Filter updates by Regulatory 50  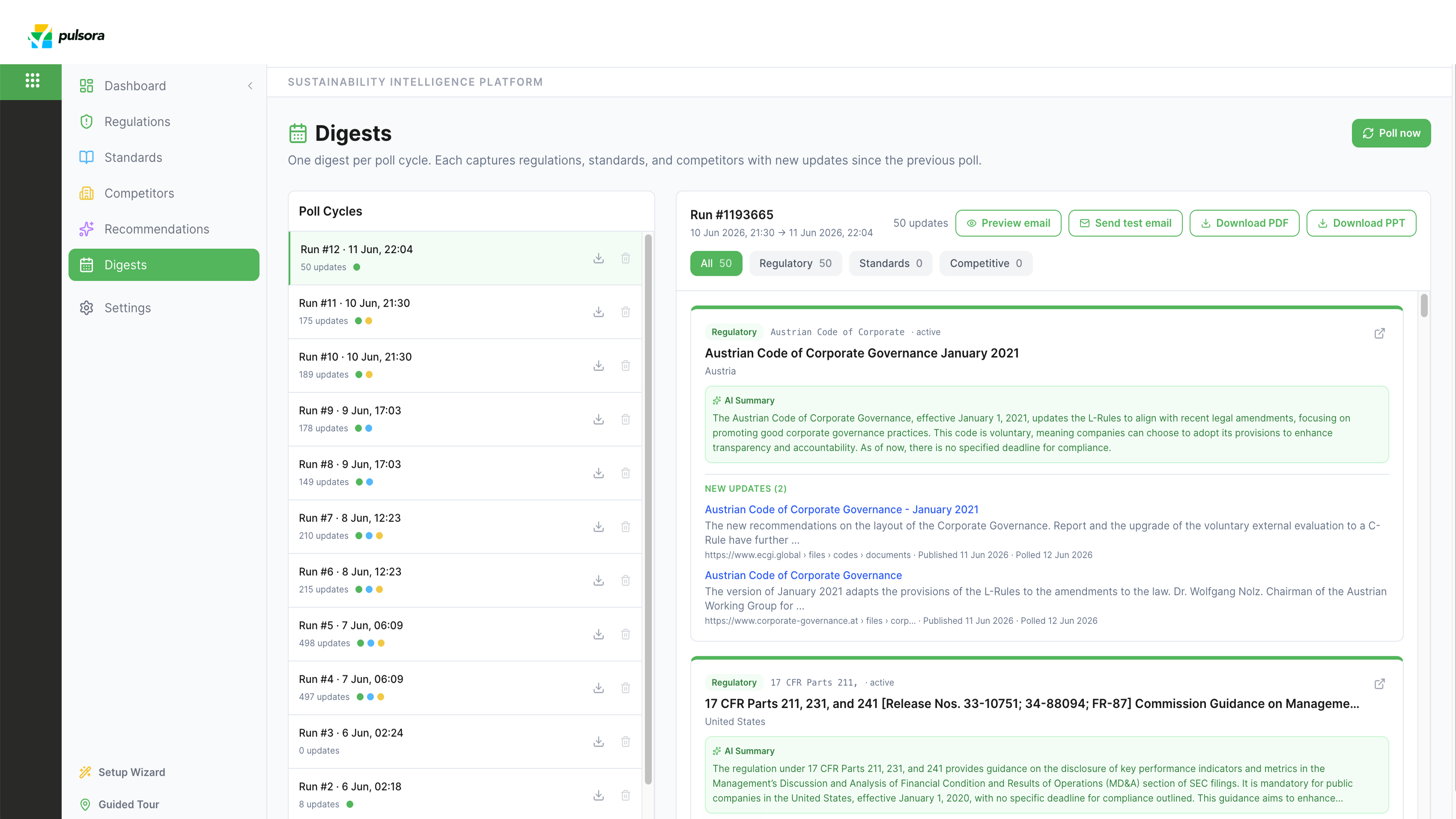click(x=795, y=263)
